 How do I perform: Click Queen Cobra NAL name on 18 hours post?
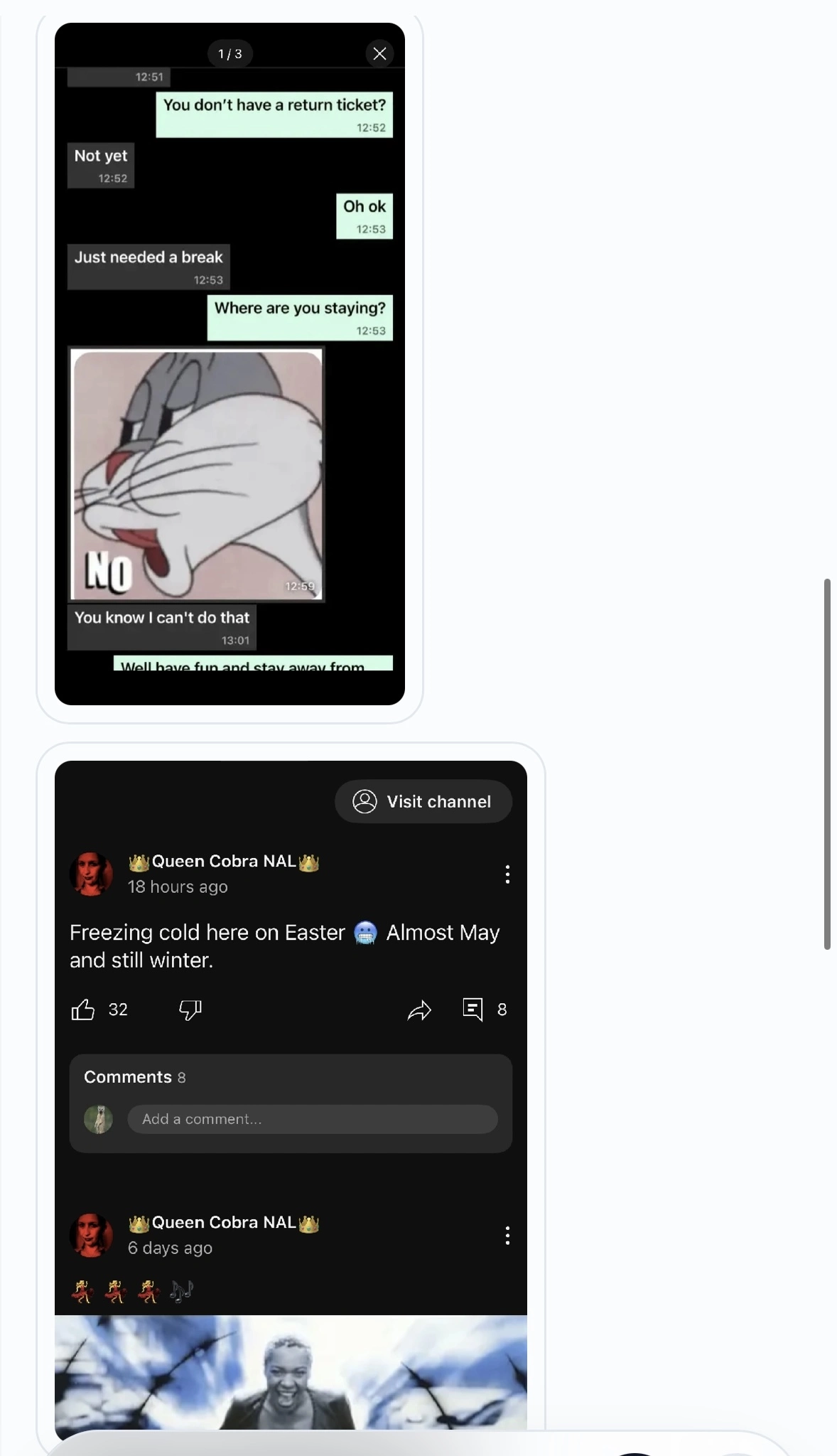coord(224,861)
